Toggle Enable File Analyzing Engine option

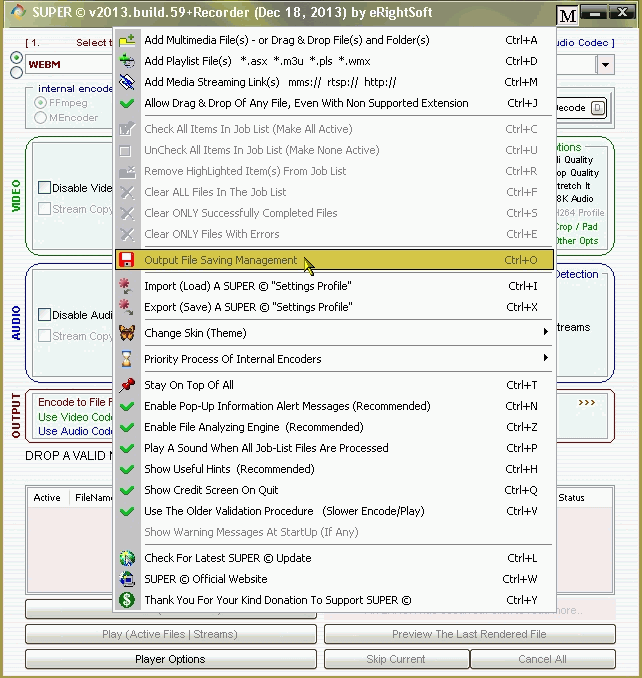(334, 427)
